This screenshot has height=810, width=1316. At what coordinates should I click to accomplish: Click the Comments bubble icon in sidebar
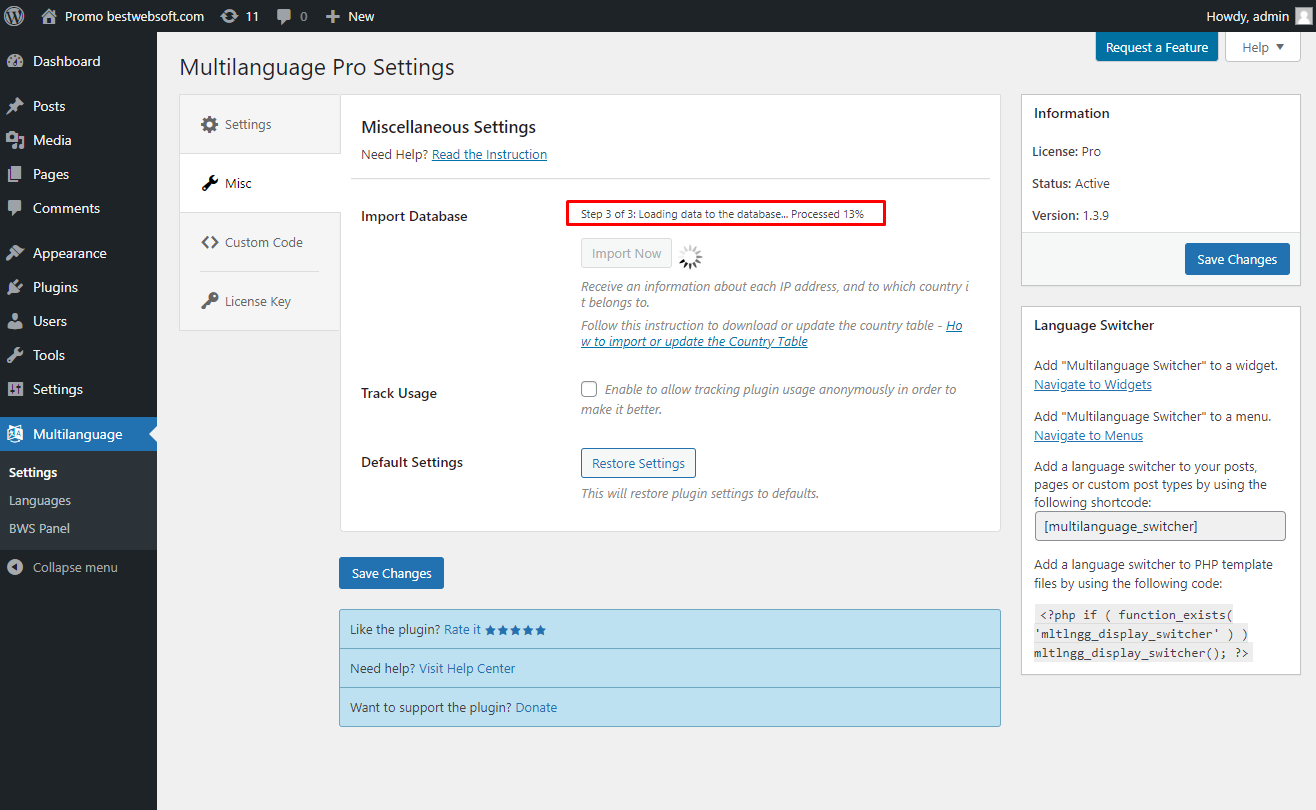(x=15, y=208)
